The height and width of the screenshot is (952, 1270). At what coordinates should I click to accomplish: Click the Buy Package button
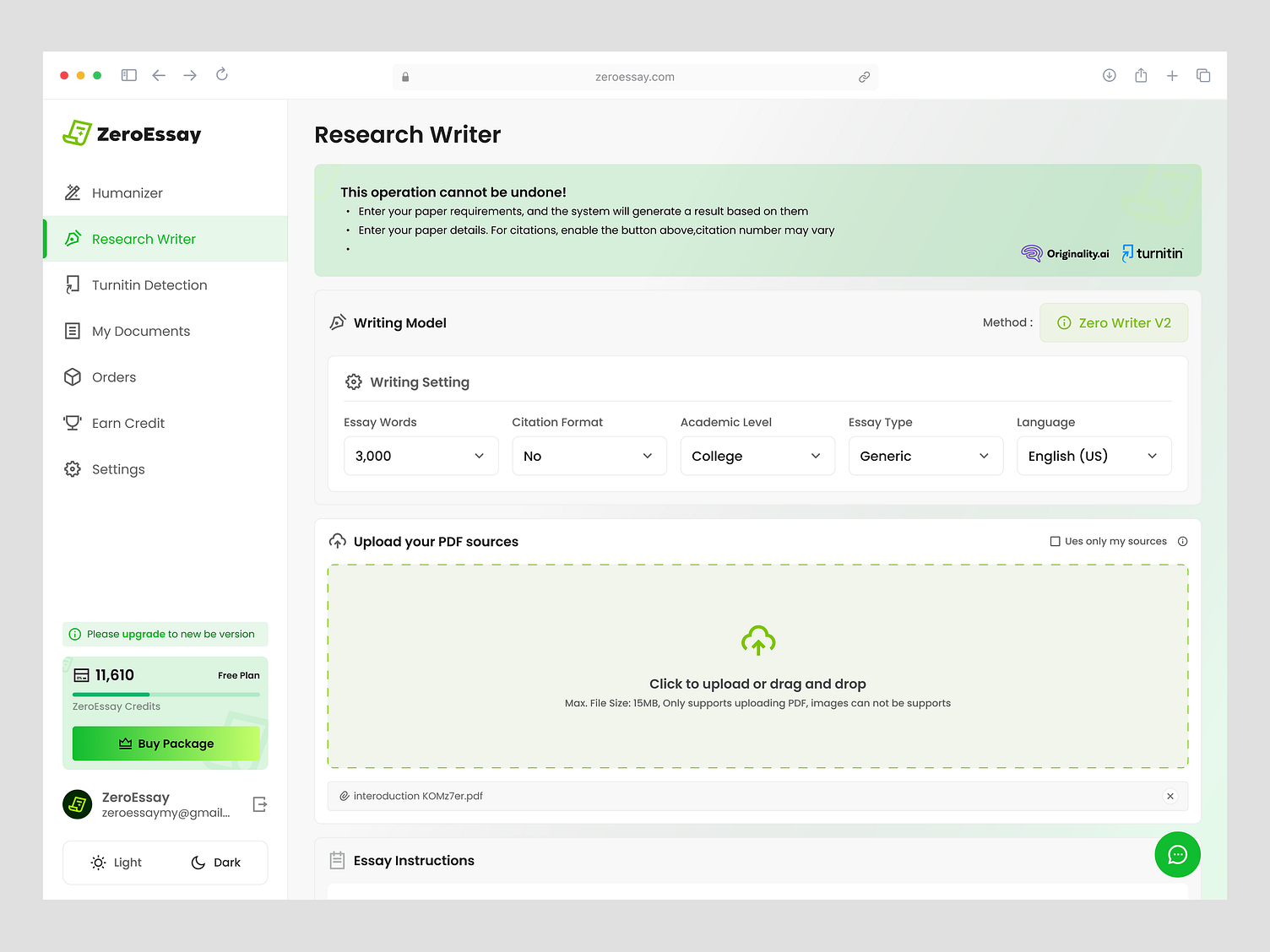point(166,744)
